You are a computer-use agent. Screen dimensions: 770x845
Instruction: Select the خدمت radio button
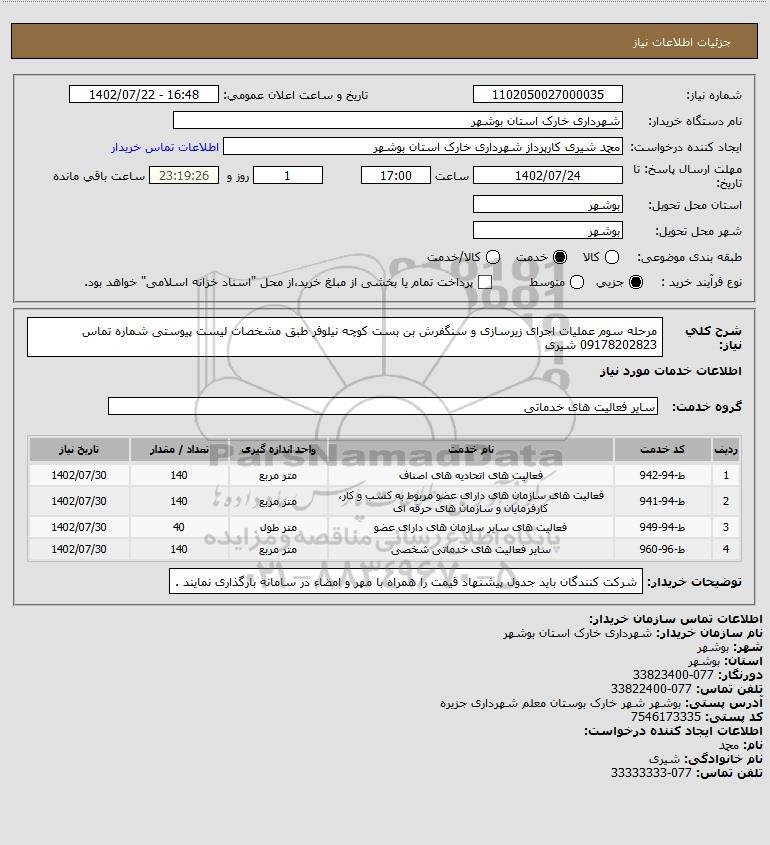click(x=560, y=258)
